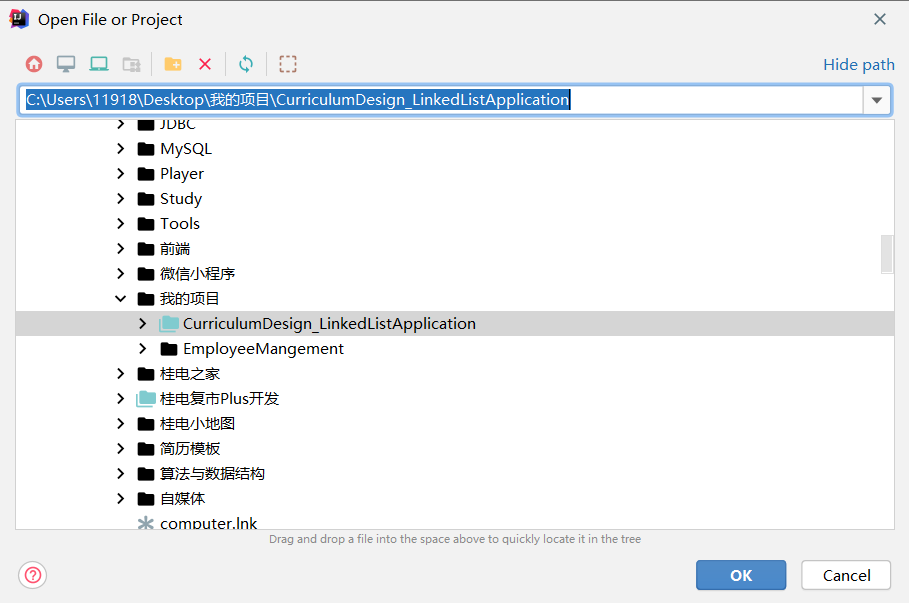Click the file tree vertical scrollbar thumb
909x603 pixels.
click(886, 253)
